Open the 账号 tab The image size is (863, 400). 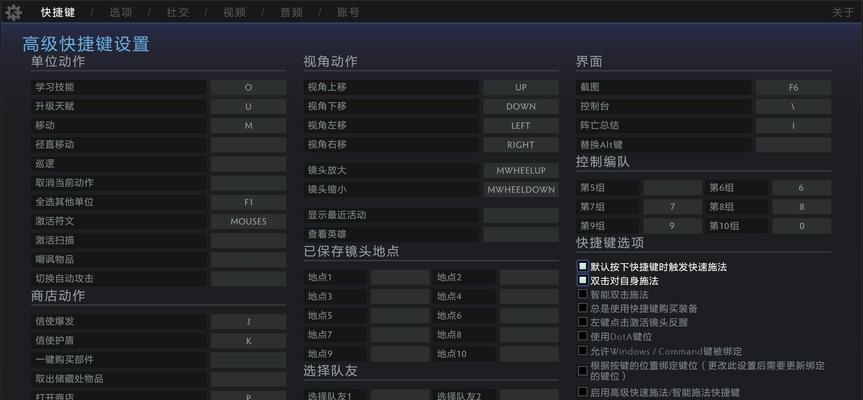pyautogui.click(x=348, y=12)
